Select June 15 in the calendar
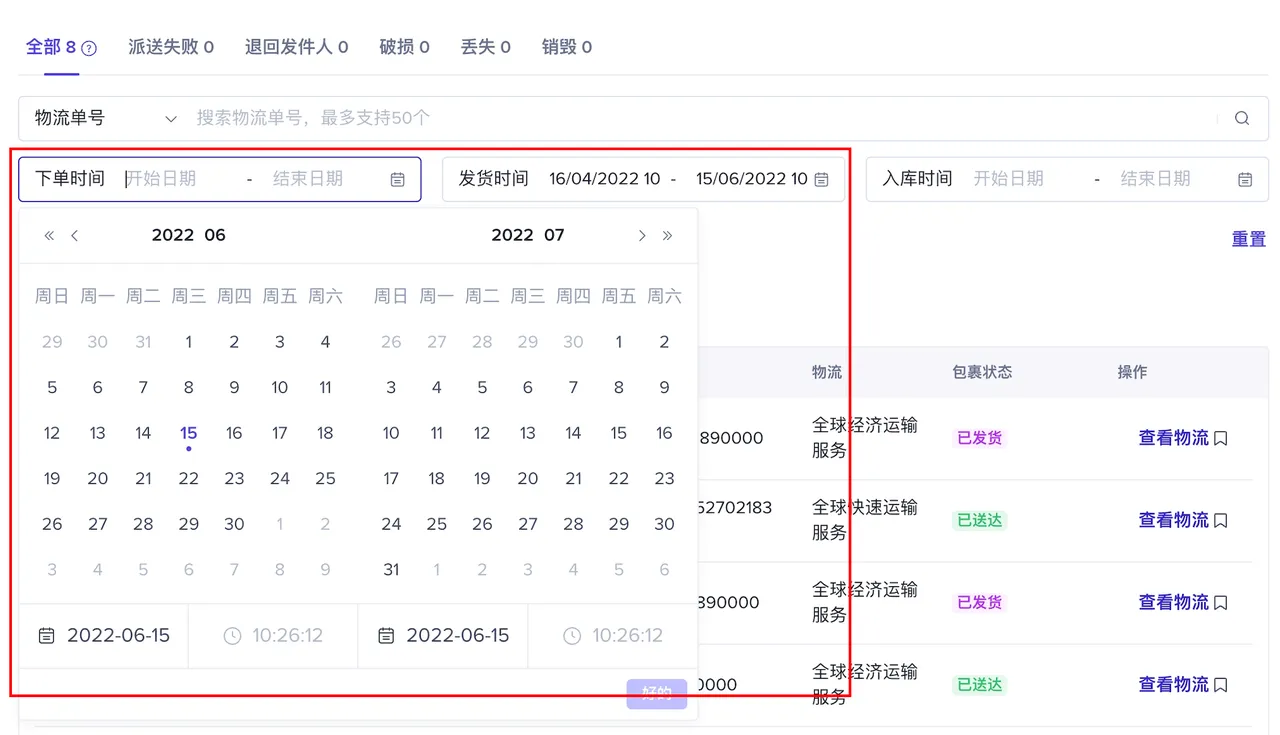The height and width of the screenshot is (735, 1280). point(188,432)
